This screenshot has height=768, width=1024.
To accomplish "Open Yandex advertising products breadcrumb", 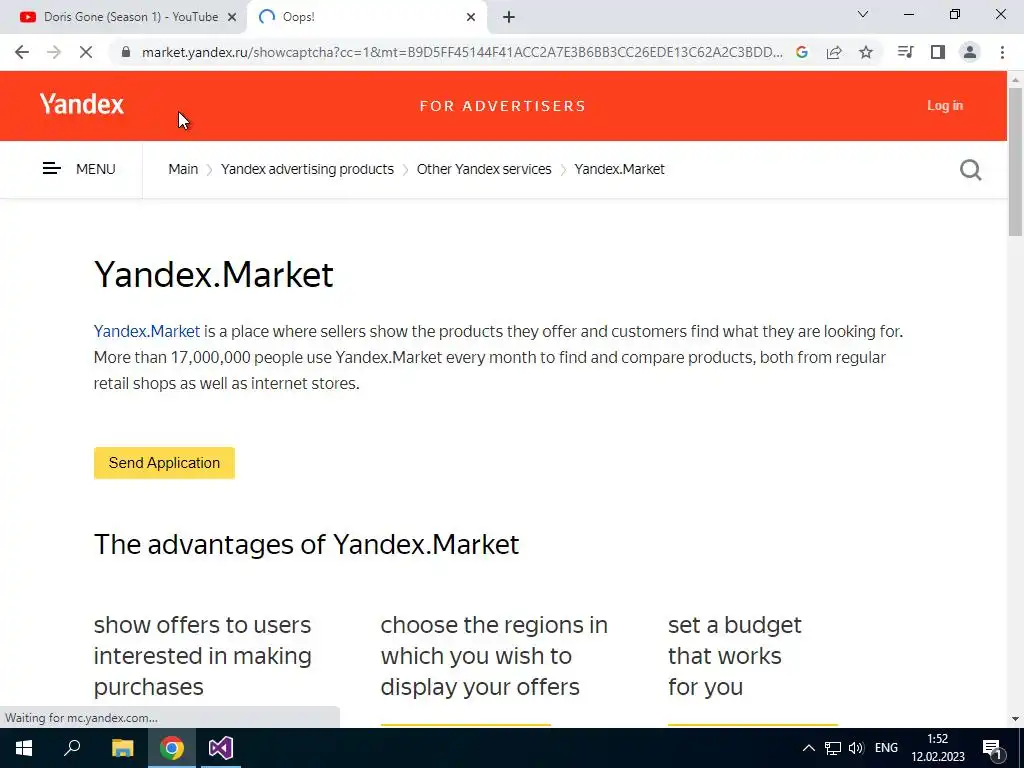I will coord(307,169).
